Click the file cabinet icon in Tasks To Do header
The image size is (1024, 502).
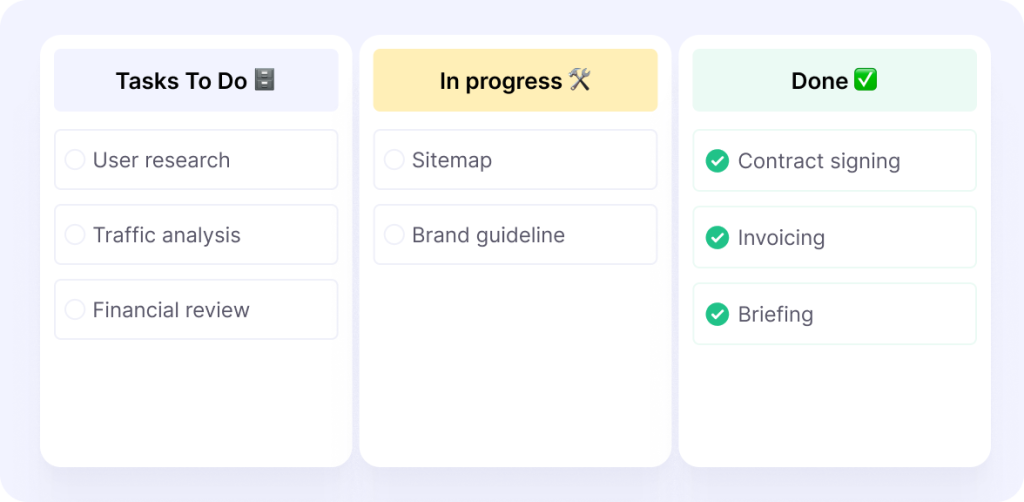[x=264, y=80]
